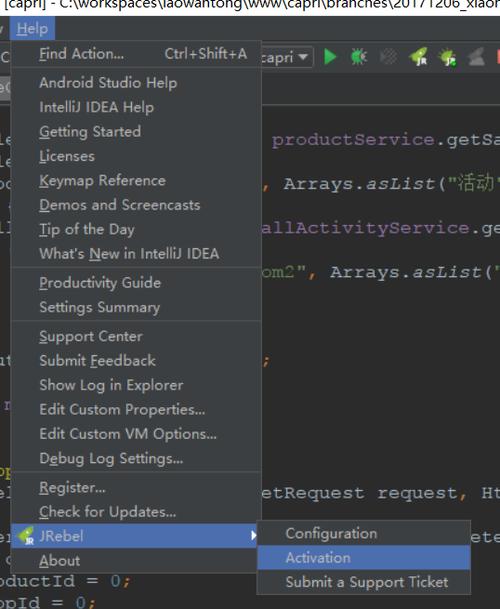The height and width of the screenshot is (609, 500).
Task: Select Getting Started menu item
Action: coord(136,132)
